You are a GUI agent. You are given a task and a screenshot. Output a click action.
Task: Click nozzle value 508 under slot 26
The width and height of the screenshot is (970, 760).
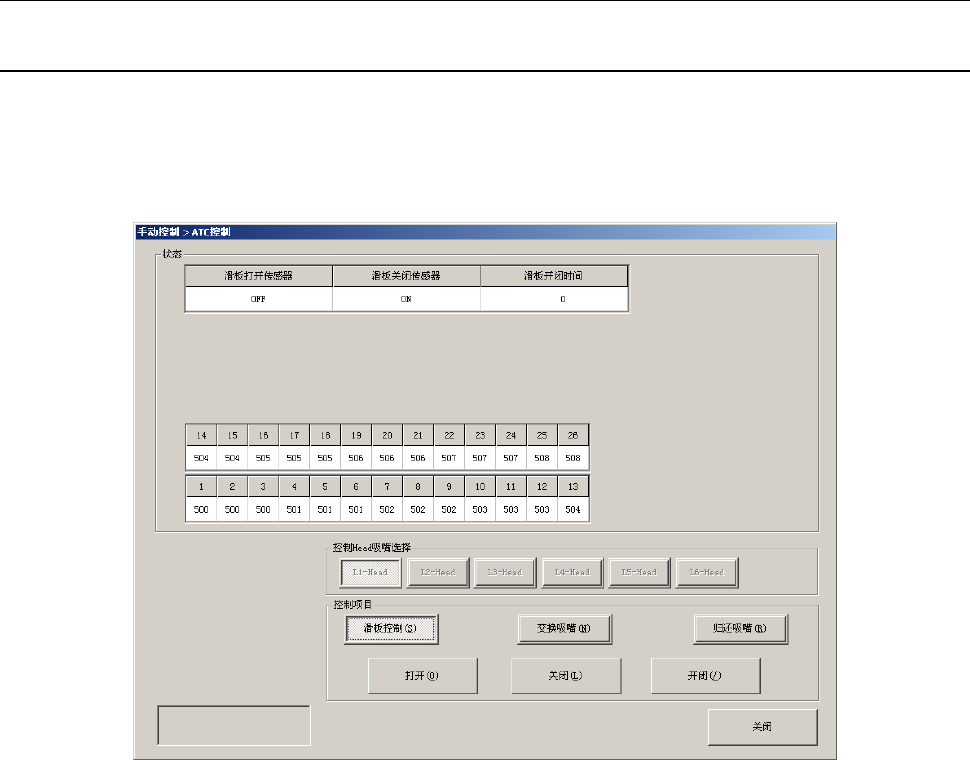coord(573,458)
